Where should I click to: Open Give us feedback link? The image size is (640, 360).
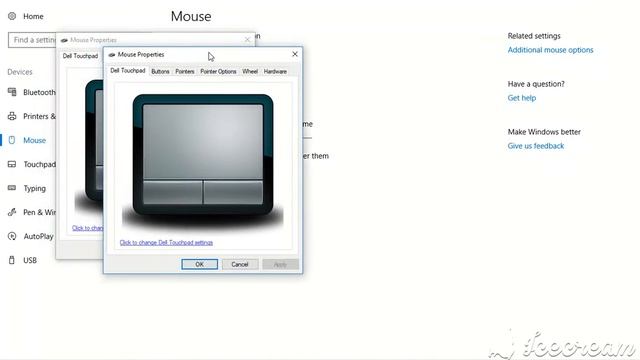[x=536, y=146]
